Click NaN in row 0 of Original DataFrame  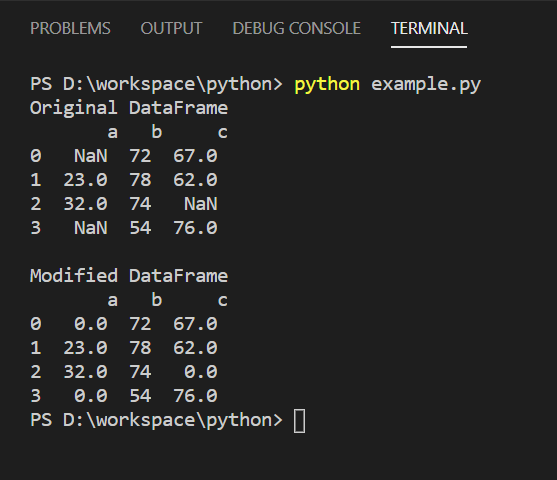coord(91,156)
